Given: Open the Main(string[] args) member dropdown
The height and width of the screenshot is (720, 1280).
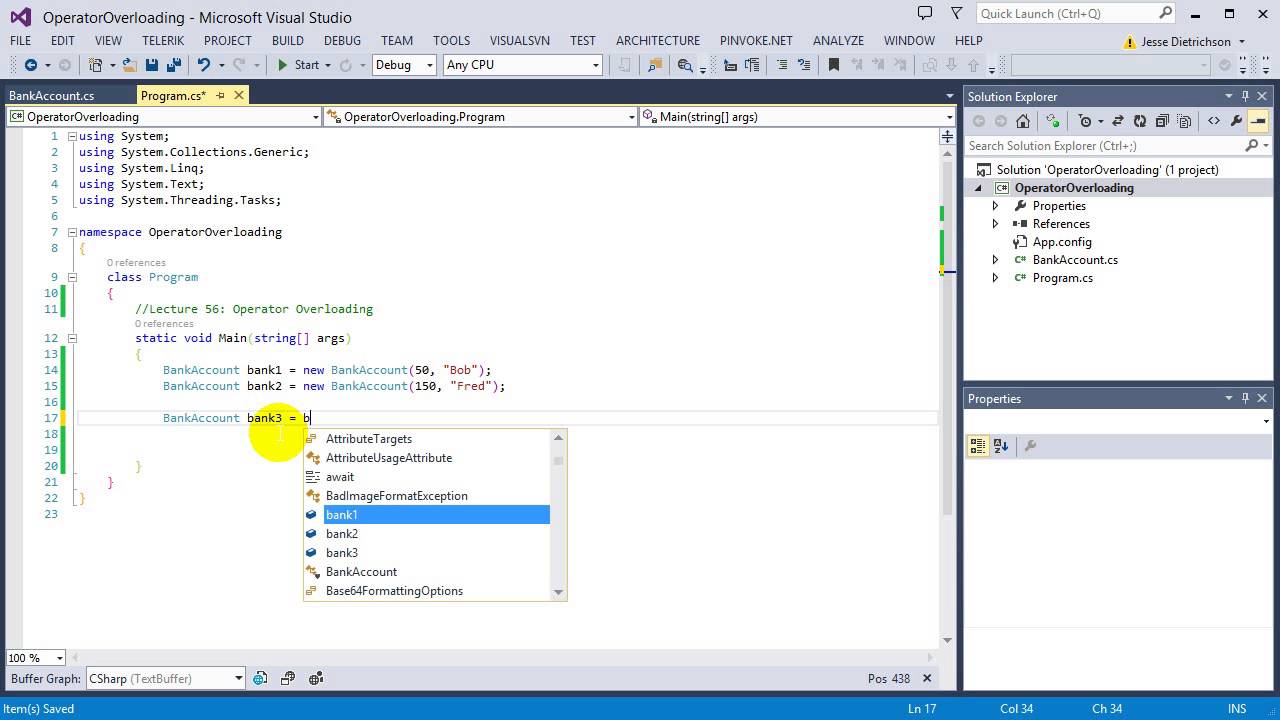Looking at the screenshot, I should point(949,117).
